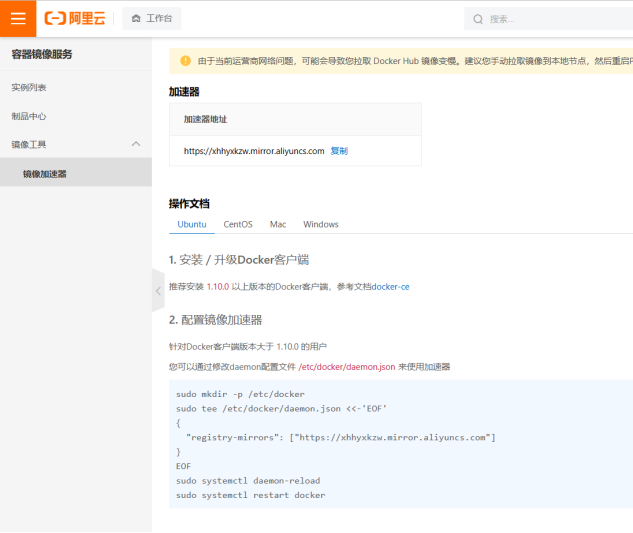
Task: Click the chevron next to 镜像工具
Action: 136,144
